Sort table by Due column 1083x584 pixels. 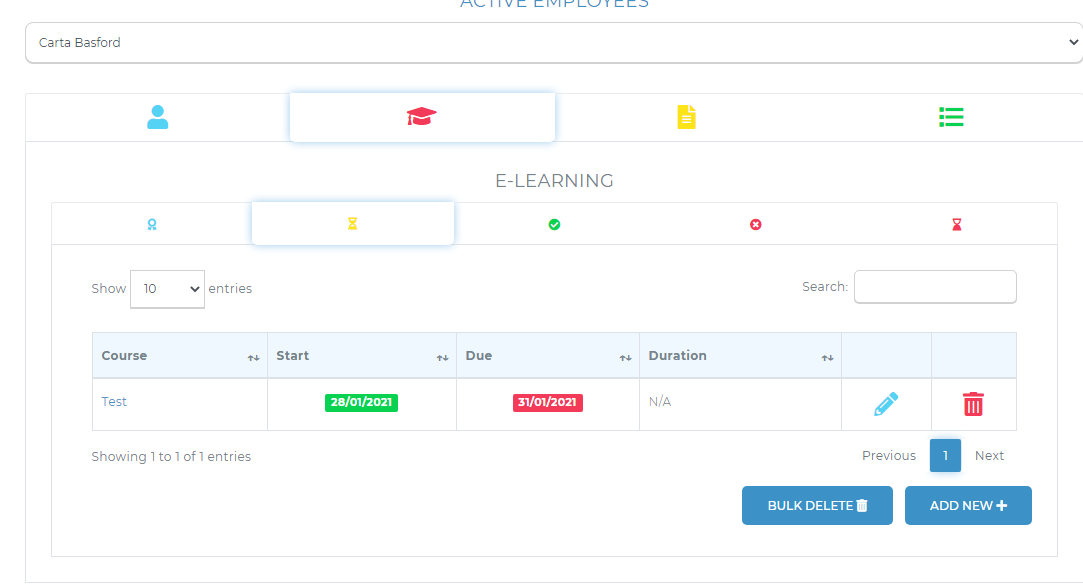tap(548, 356)
